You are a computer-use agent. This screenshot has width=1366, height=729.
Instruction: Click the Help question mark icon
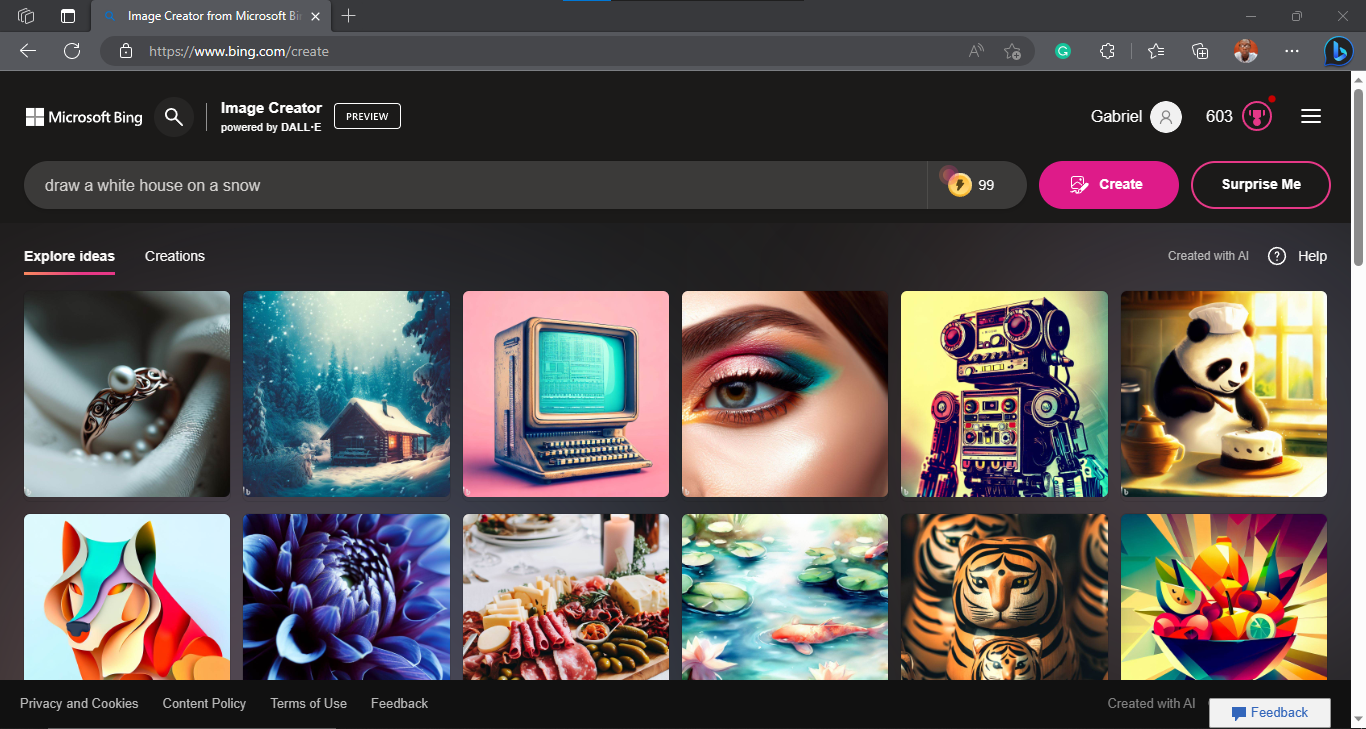1277,256
